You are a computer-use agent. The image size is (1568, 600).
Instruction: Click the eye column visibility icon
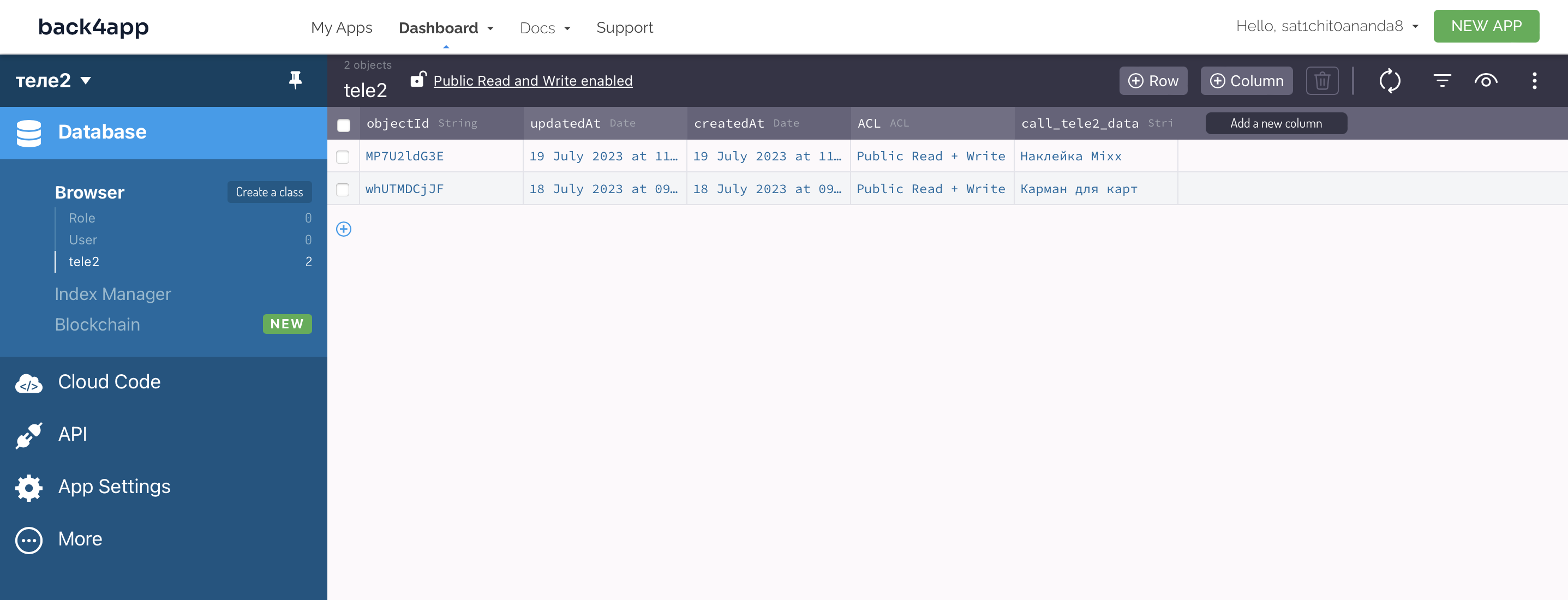(x=1485, y=80)
